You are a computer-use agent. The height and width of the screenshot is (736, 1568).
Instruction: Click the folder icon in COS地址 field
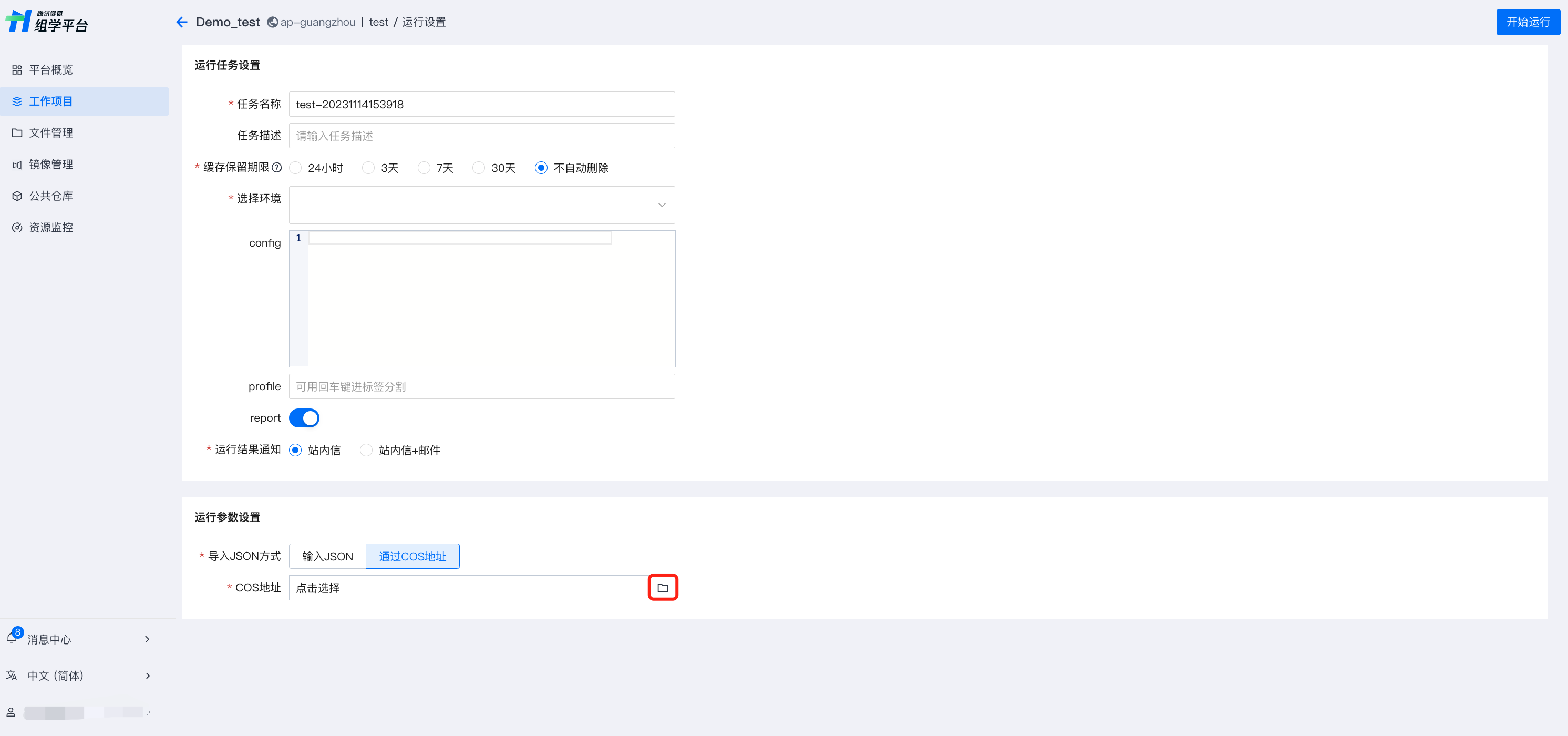point(662,587)
